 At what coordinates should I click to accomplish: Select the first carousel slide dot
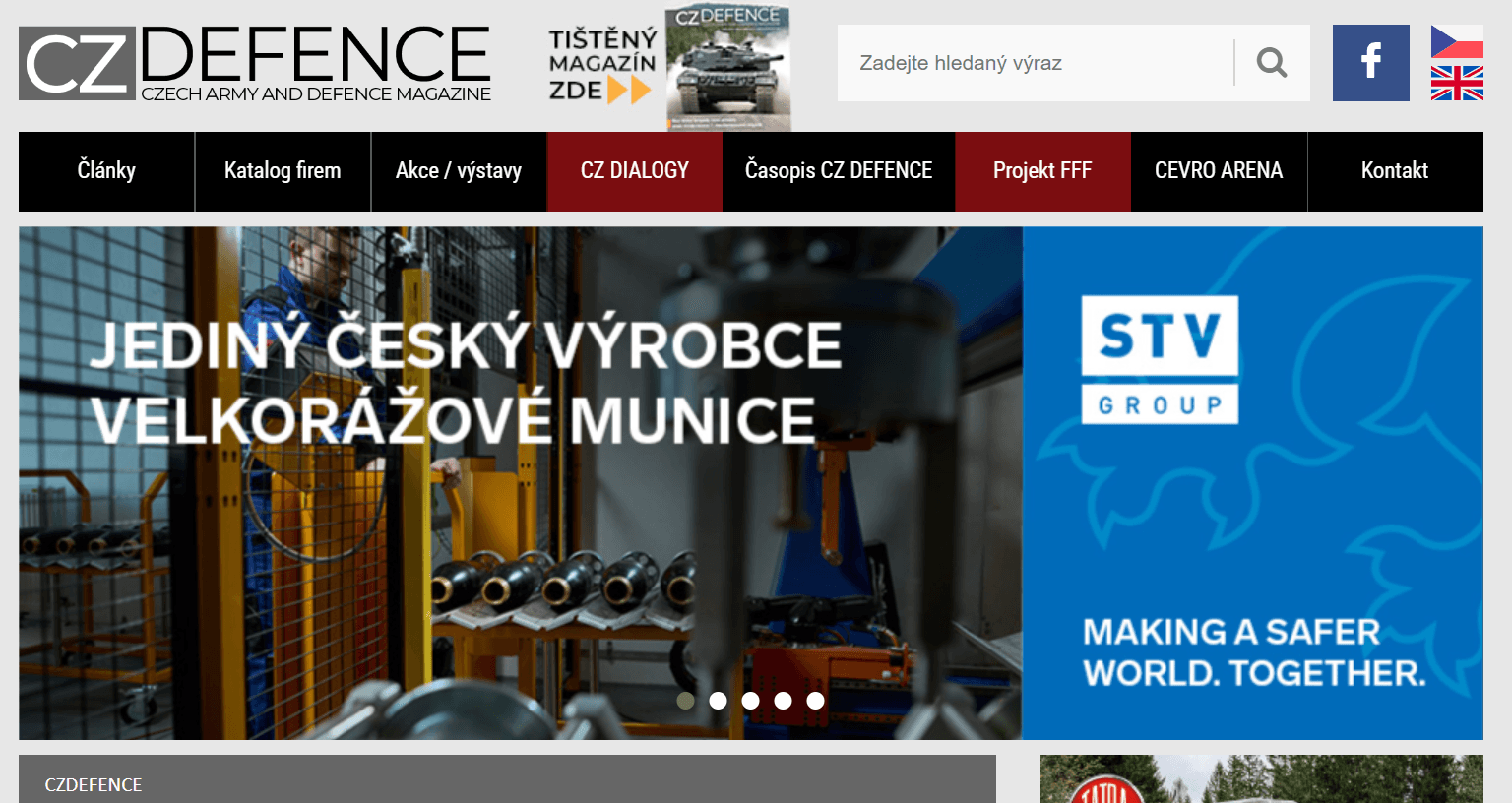tap(686, 701)
